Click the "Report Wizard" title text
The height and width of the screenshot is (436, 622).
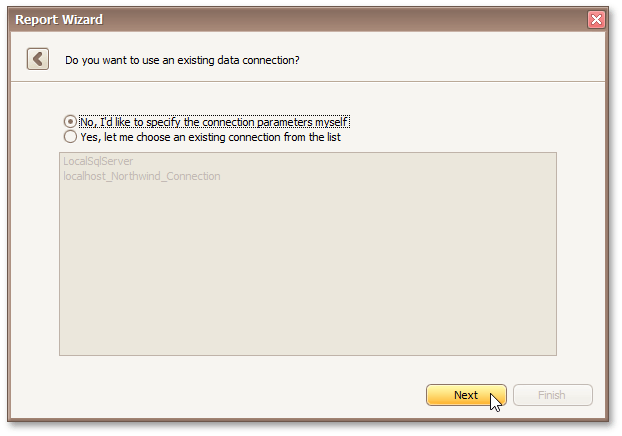point(58,19)
